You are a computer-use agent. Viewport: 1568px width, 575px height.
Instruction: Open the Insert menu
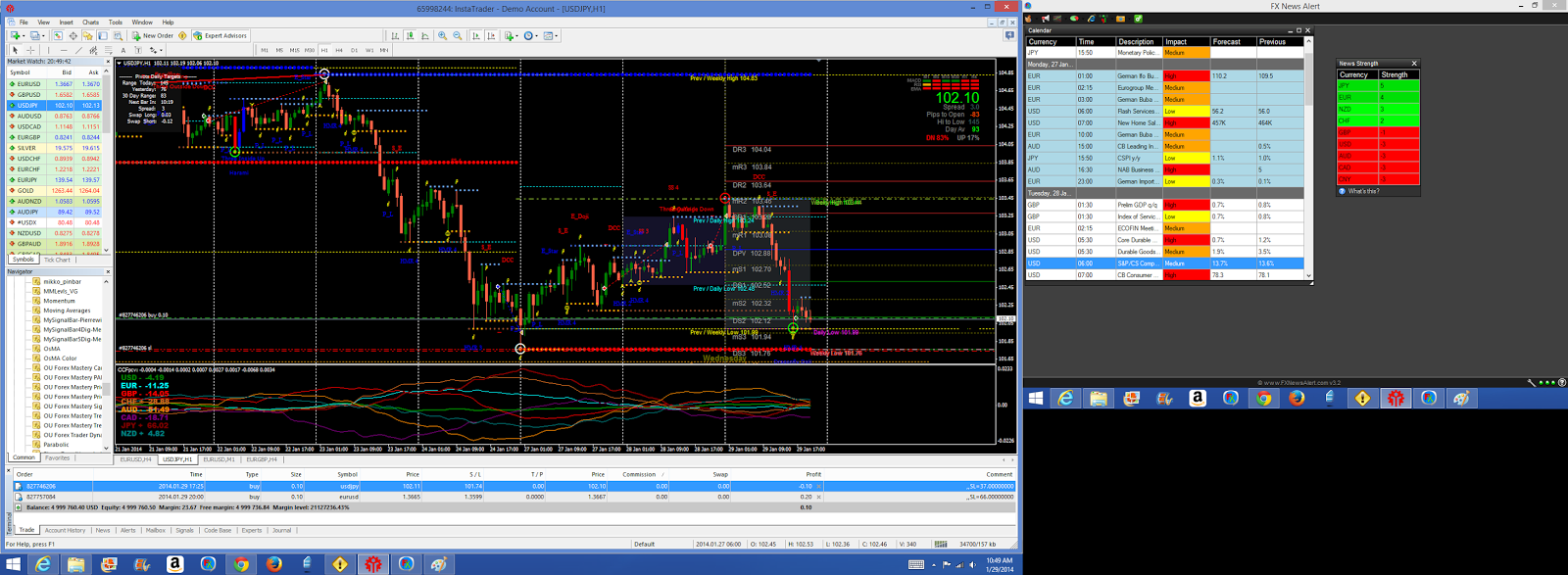(x=66, y=22)
